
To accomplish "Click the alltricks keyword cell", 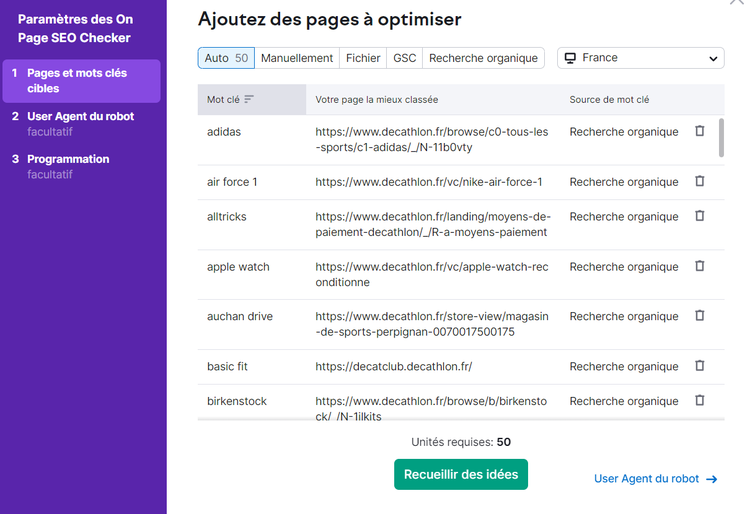I will click(226, 217).
